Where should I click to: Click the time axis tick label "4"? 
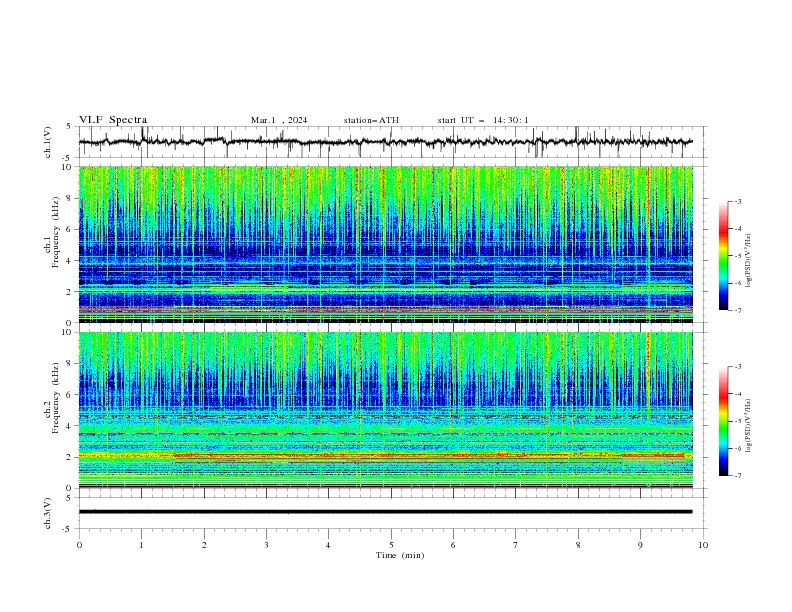(328, 545)
